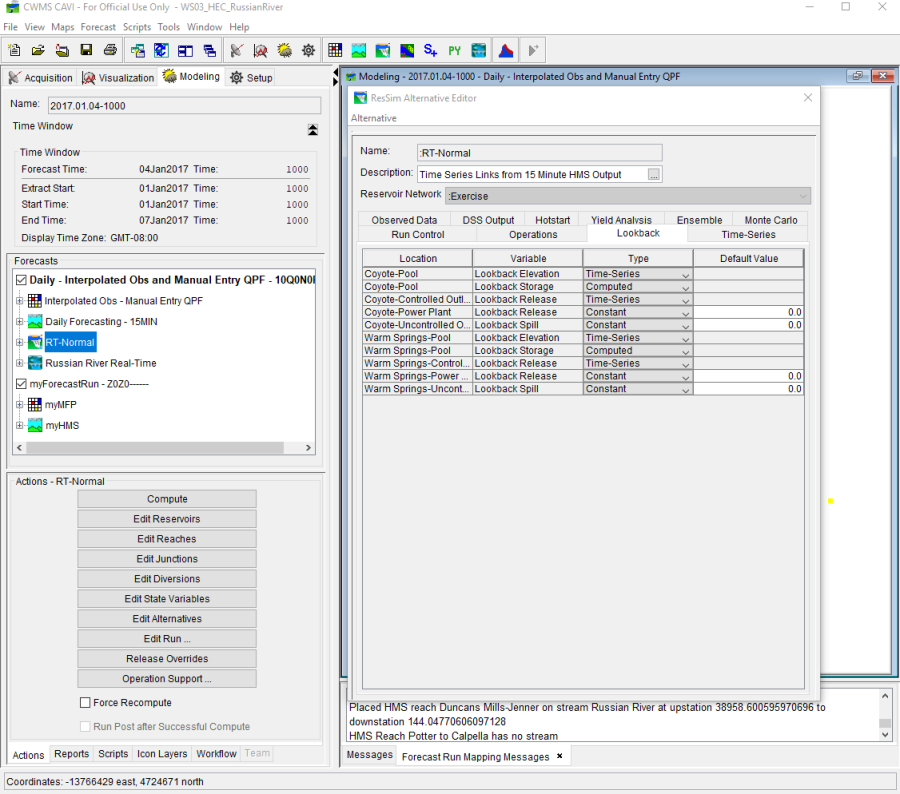Click the red-blue hydrograph toolbar icon
The image size is (900, 794).
(x=506, y=51)
